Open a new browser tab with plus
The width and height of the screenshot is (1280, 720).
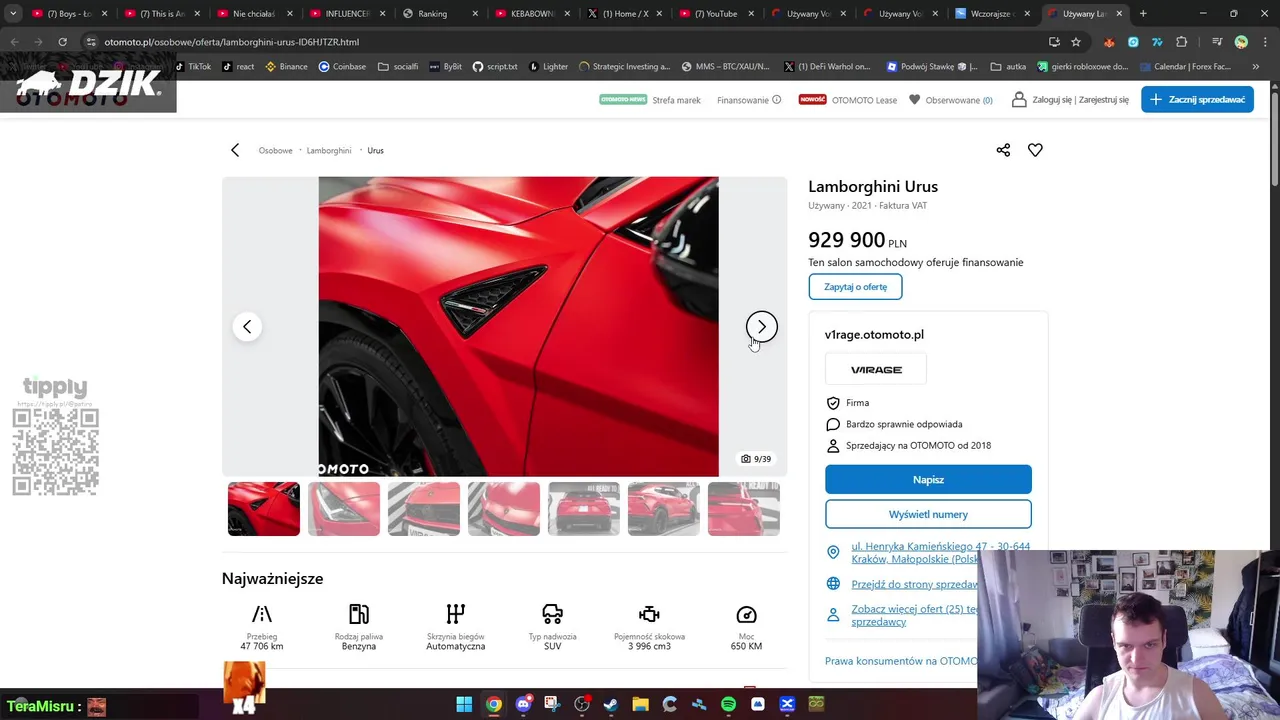click(x=1143, y=14)
